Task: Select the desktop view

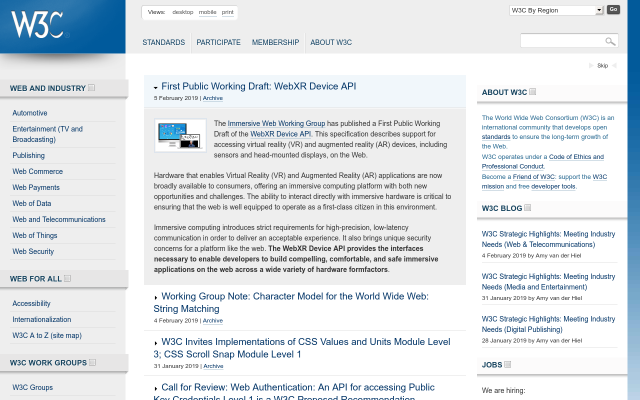Action: tap(182, 12)
